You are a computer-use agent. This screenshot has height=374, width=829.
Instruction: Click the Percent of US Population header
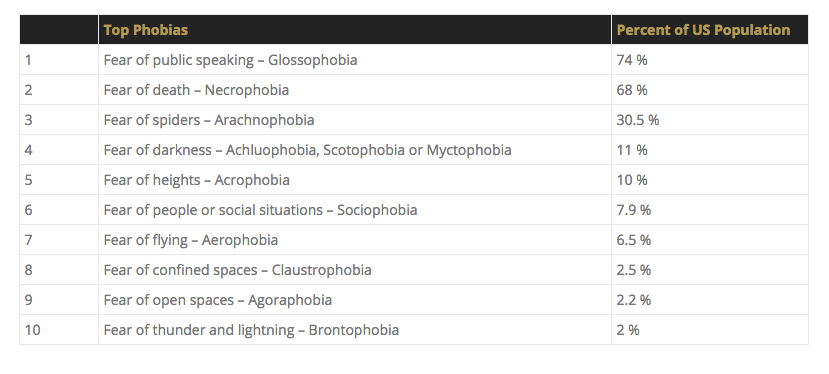pyautogui.click(x=703, y=30)
